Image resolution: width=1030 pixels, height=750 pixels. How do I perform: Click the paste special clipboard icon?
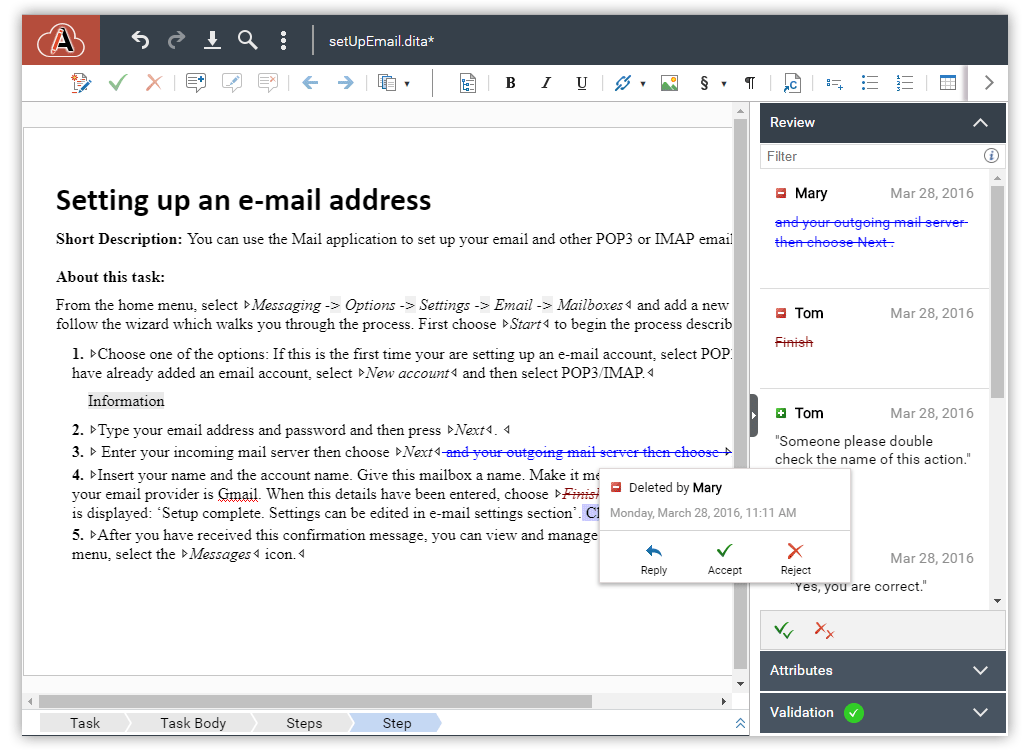point(387,83)
